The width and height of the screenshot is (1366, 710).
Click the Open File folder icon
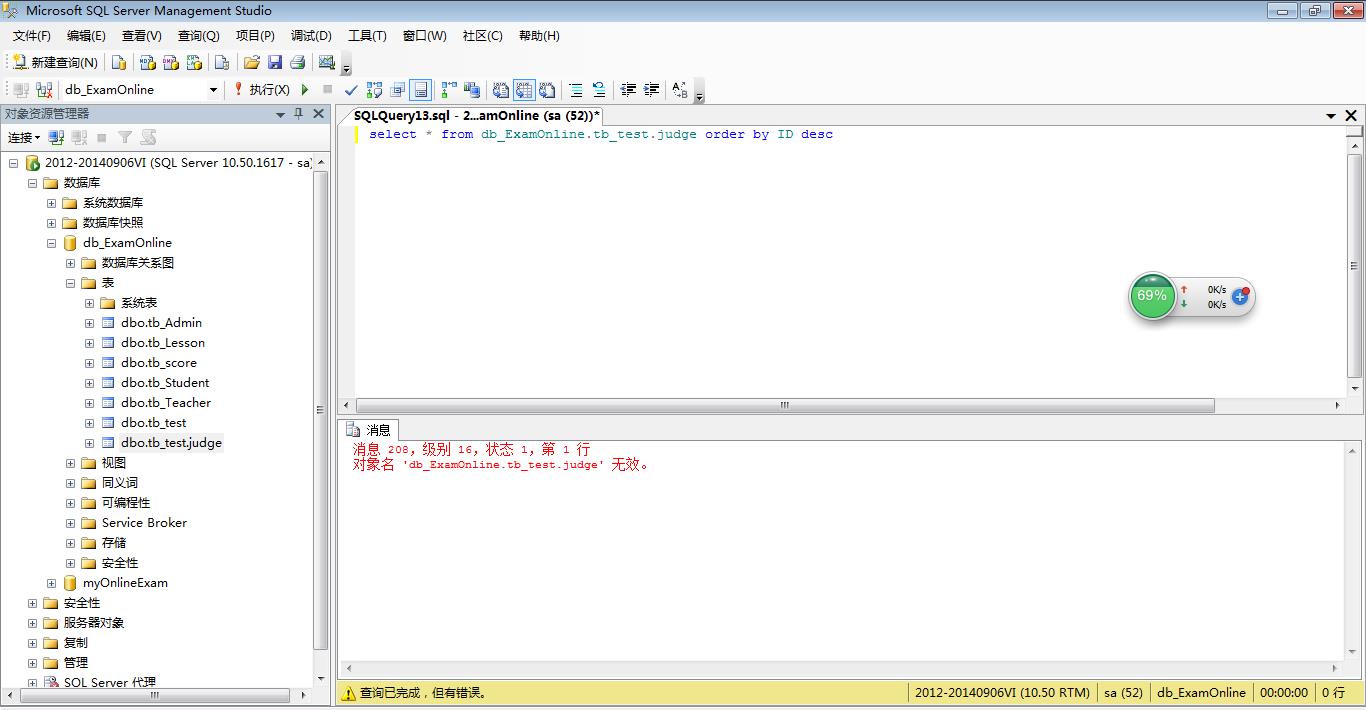[252, 62]
